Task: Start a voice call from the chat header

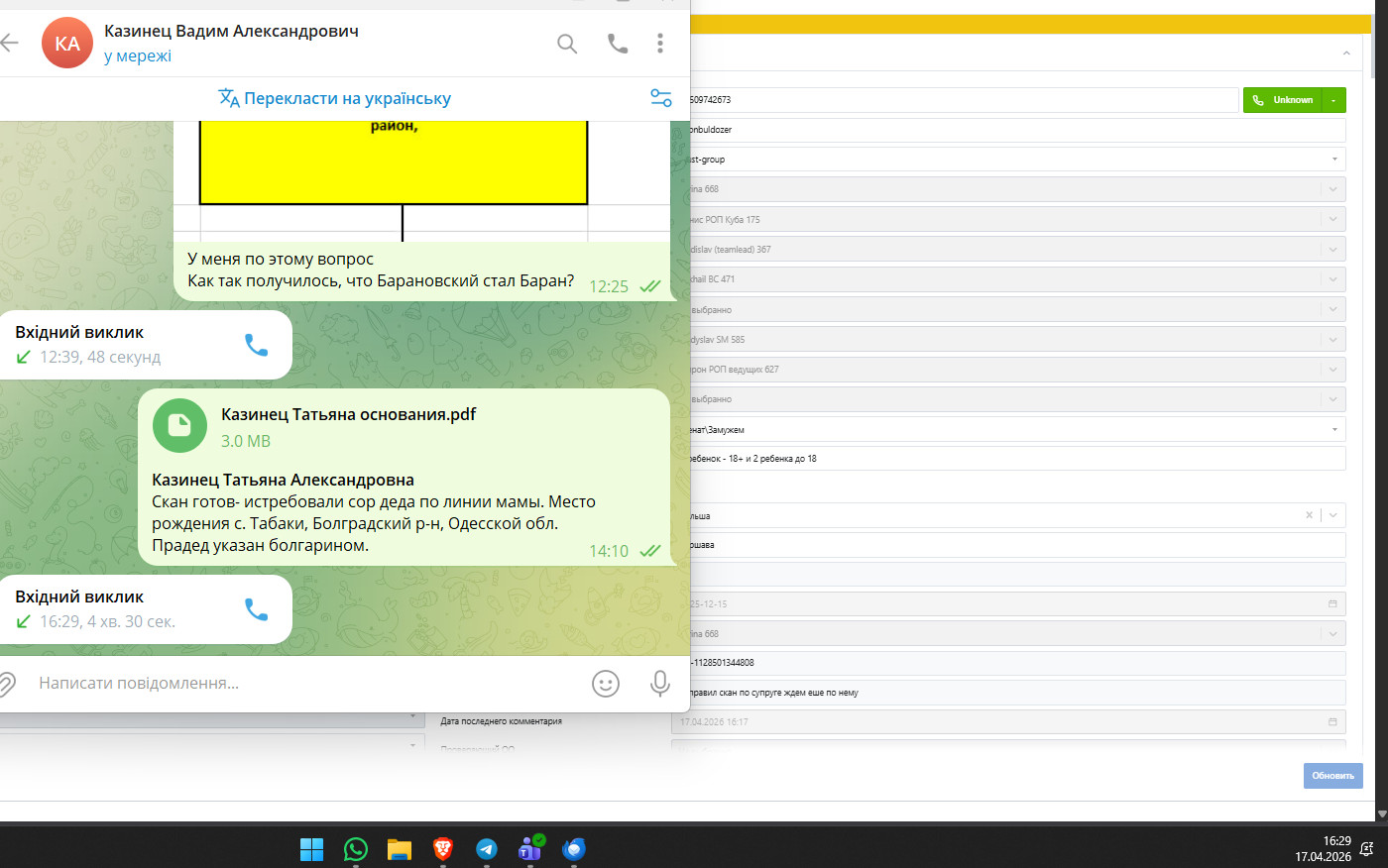Action: (x=618, y=43)
